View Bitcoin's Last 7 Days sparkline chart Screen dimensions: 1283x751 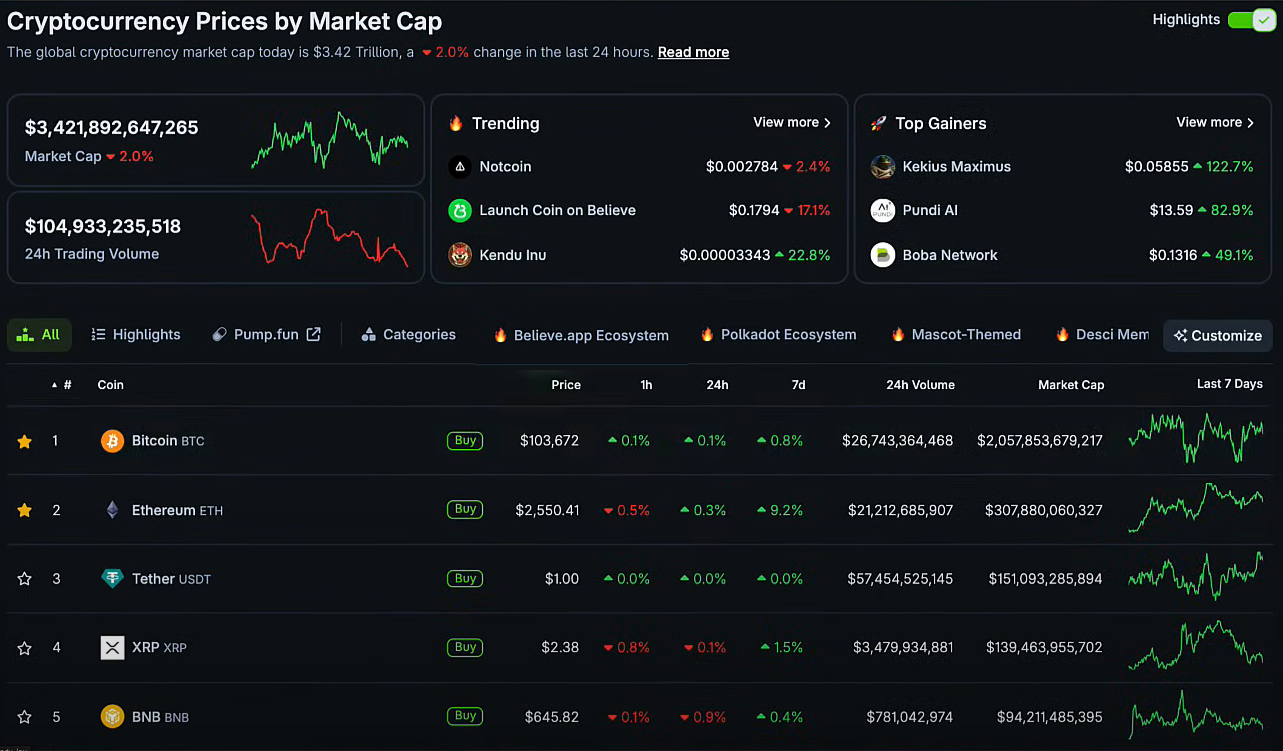1196,439
